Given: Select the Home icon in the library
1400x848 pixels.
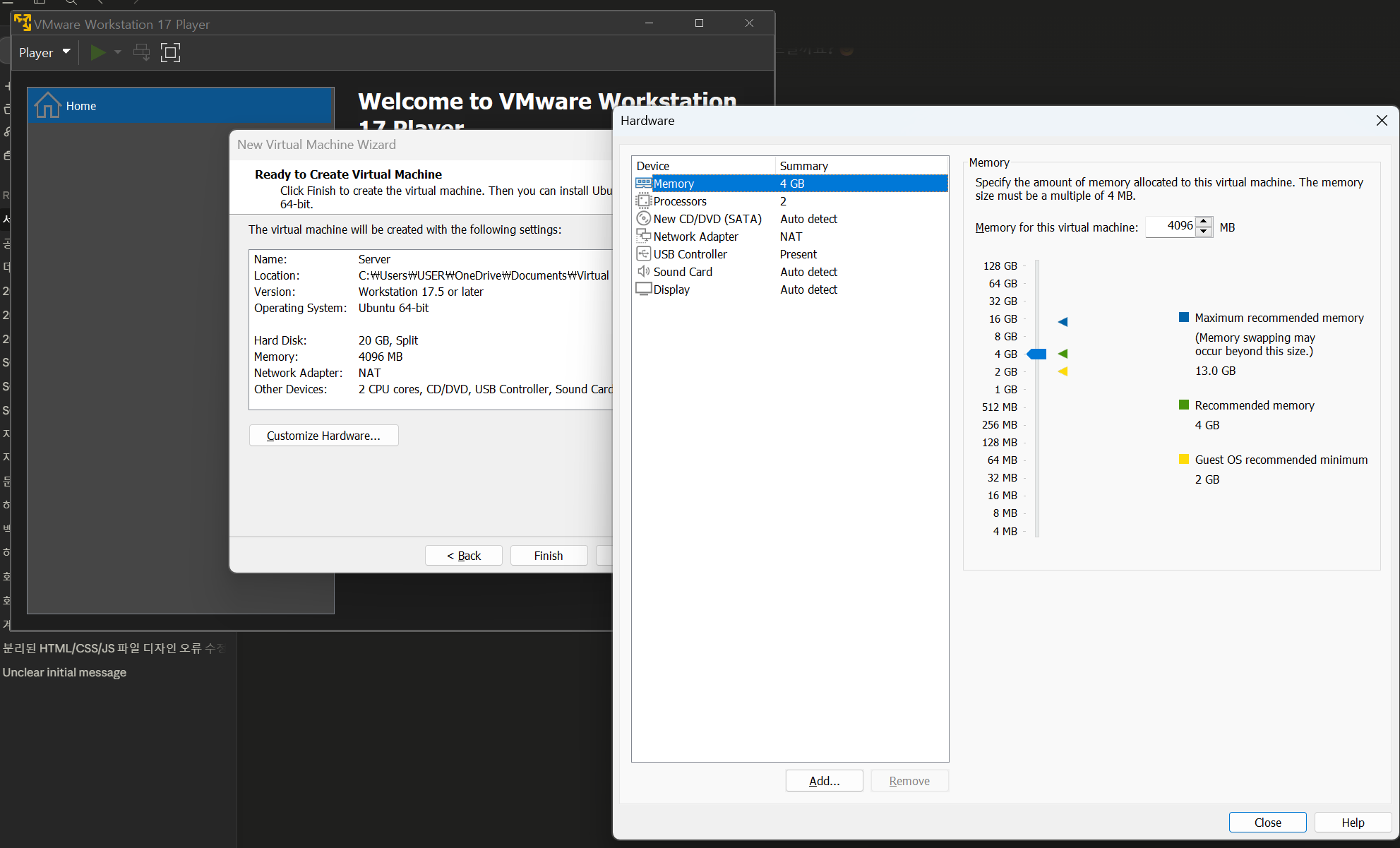Looking at the screenshot, I should click(x=47, y=105).
